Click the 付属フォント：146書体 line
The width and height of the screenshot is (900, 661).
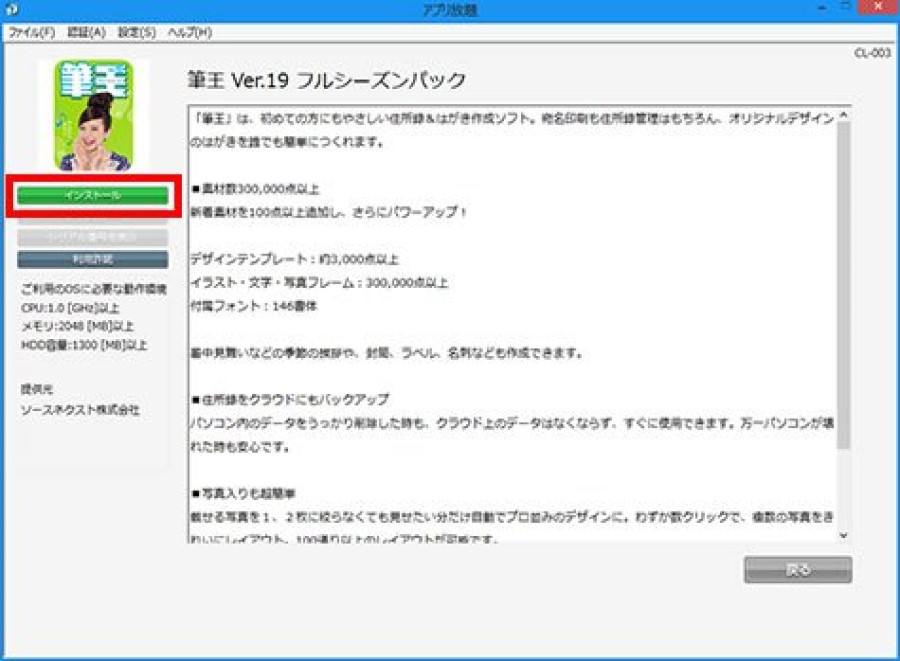pyautogui.click(x=253, y=306)
